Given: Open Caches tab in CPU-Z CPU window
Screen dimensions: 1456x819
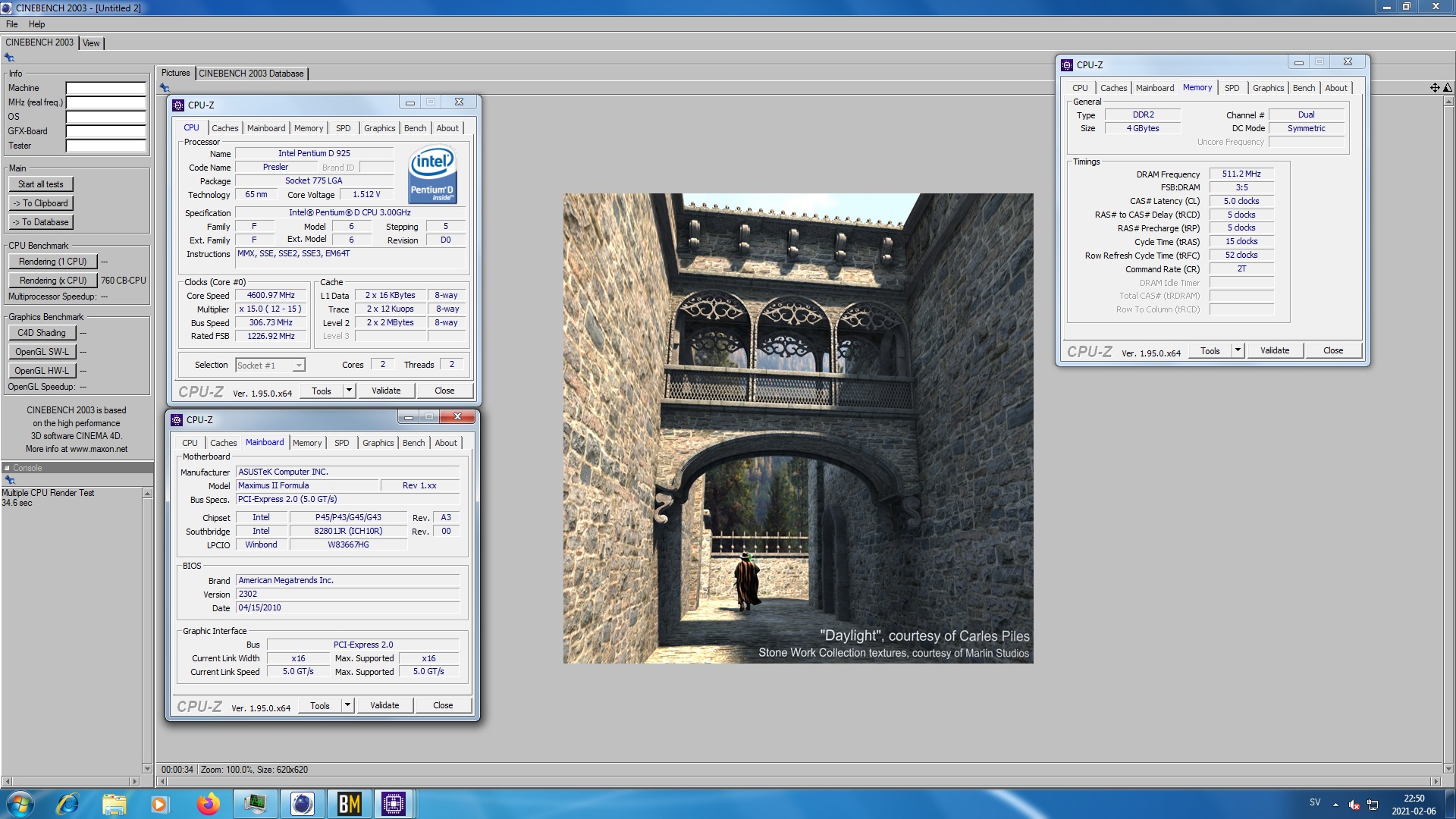Looking at the screenshot, I should pos(224,128).
